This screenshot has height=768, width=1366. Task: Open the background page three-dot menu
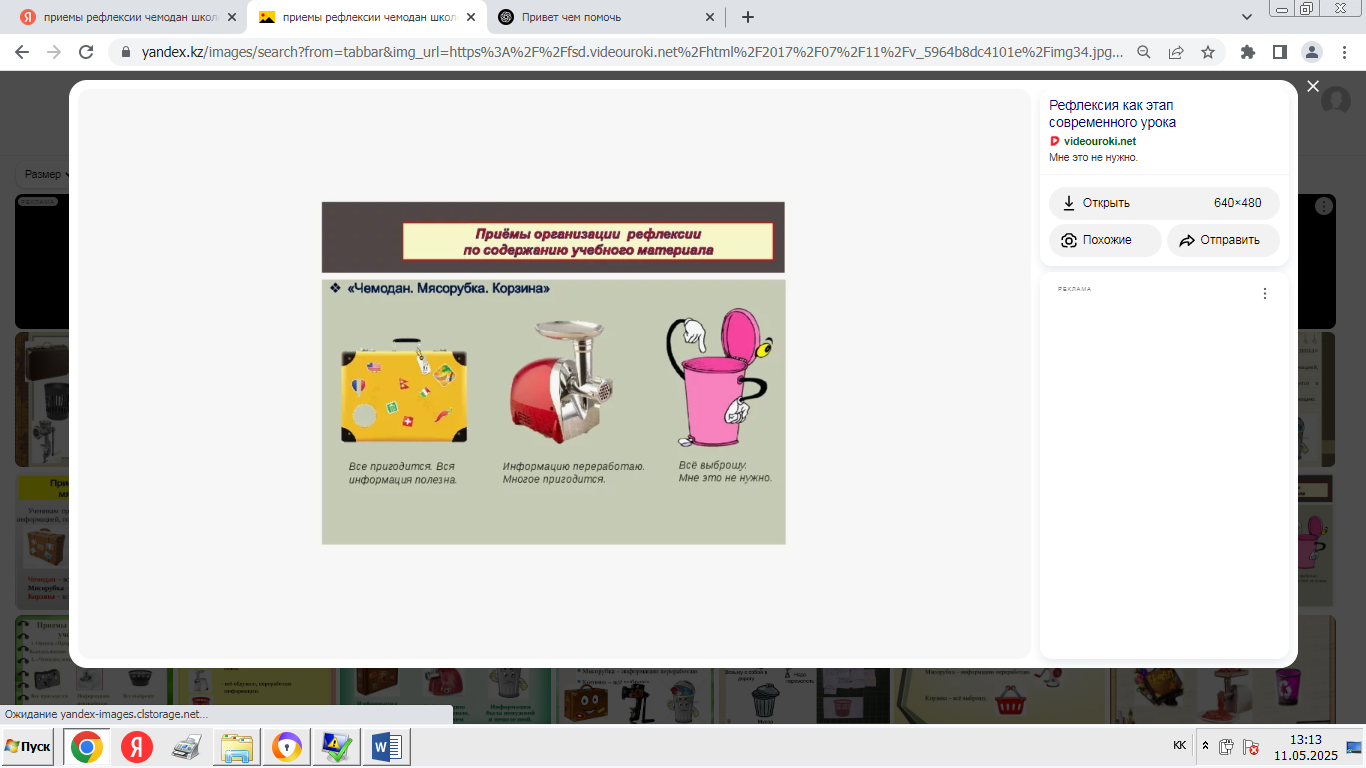1324,206
